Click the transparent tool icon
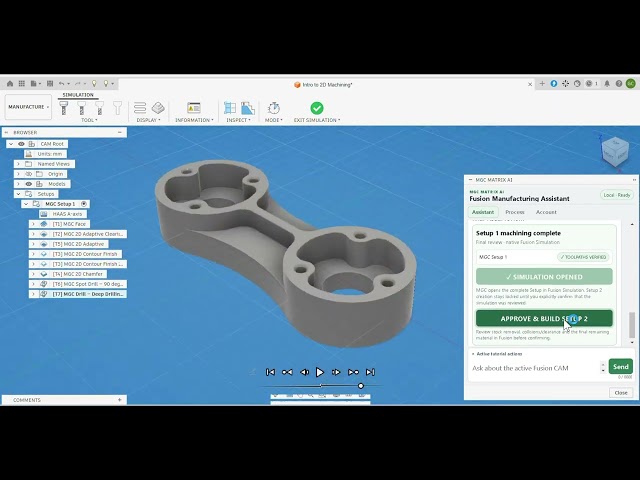 (117, 108)
